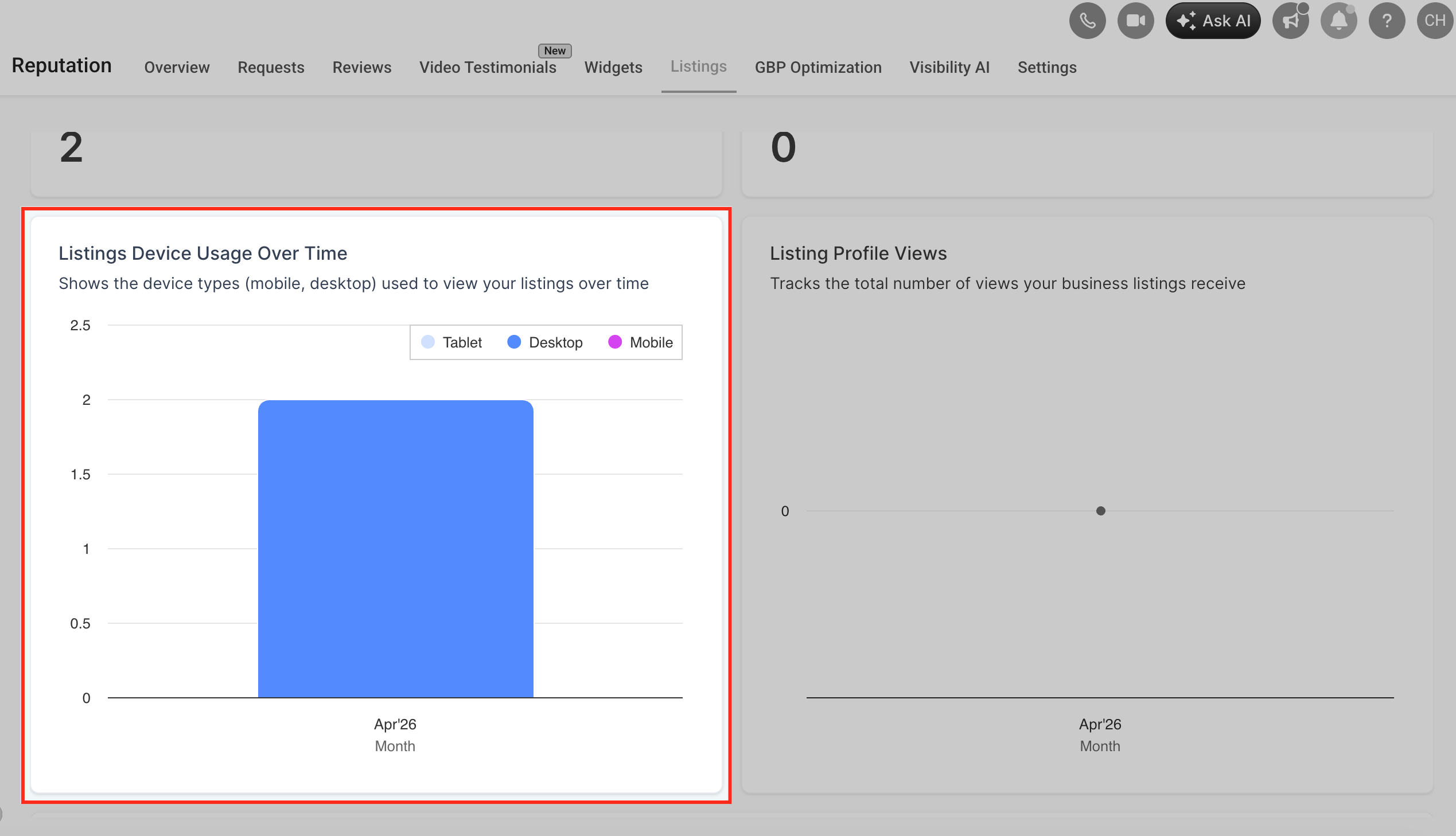Viewport: 1456px width, 836px height.
Task: Switch to the Overview tab
Action: point(177,68)
